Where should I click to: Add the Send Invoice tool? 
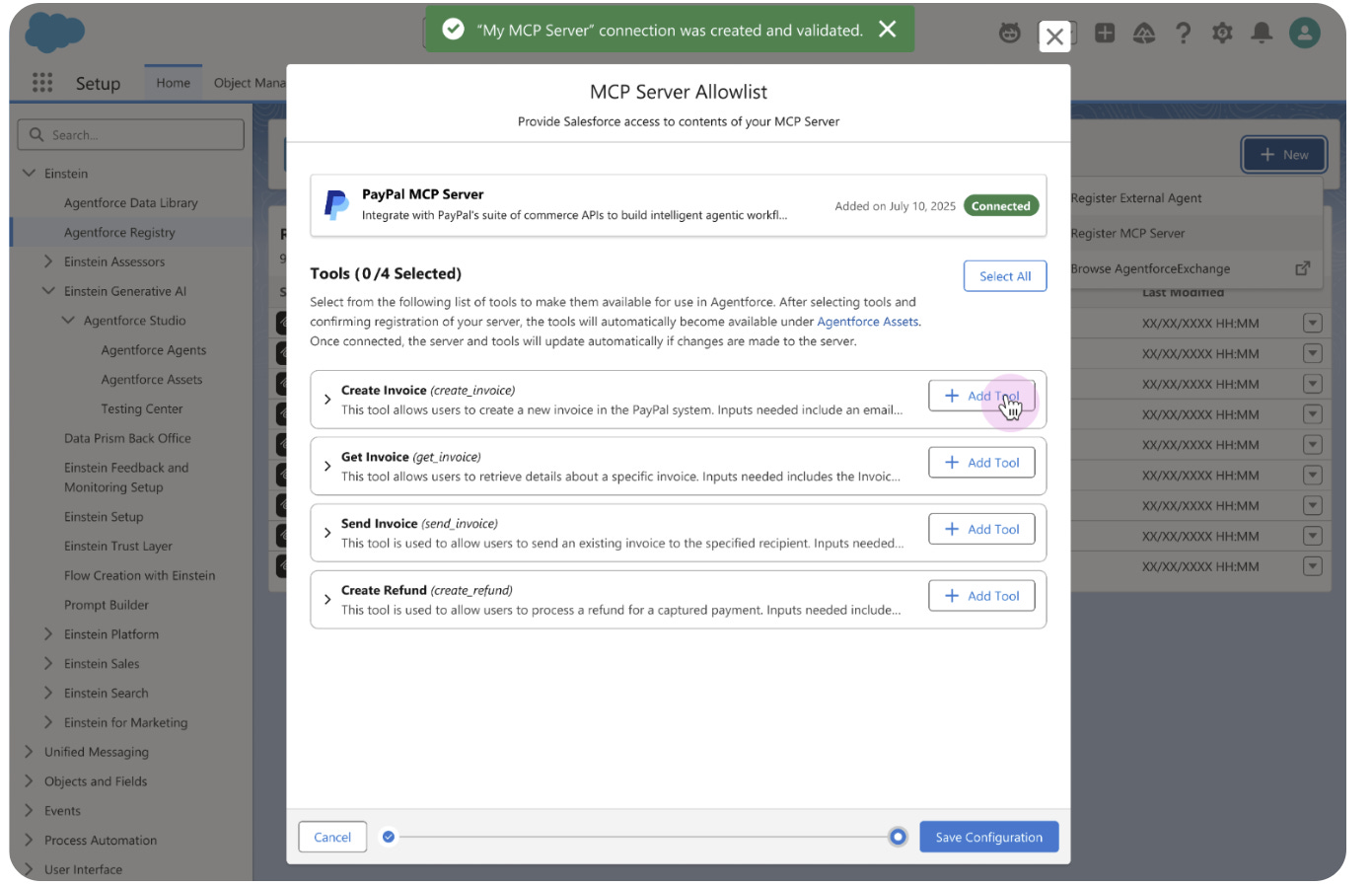[x=981, y=529]
